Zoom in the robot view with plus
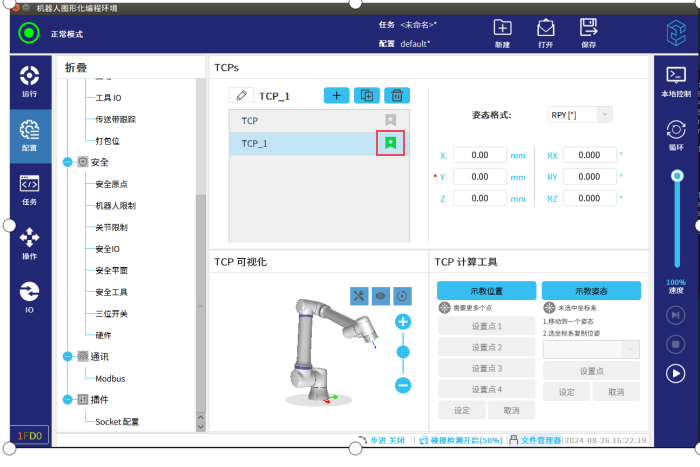This screenshot has width=700, height=467. coord(403,322)
